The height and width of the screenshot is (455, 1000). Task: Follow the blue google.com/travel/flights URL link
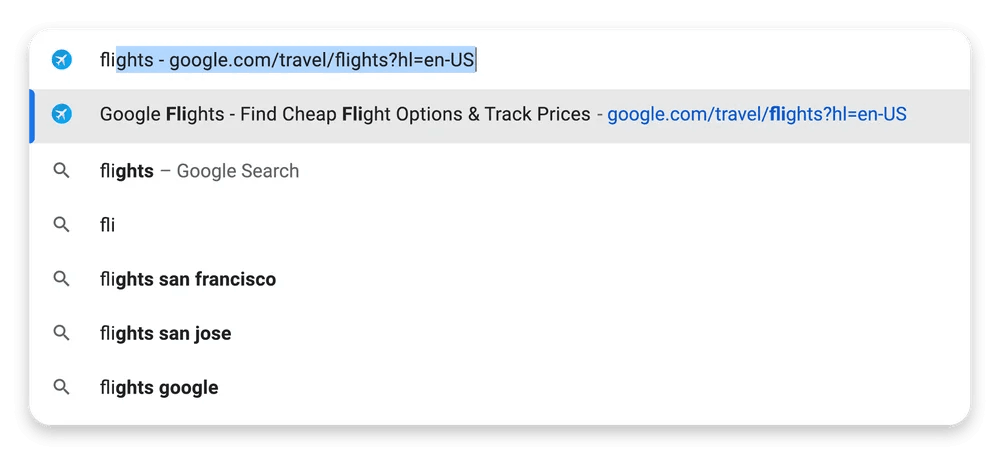(756, 115)
